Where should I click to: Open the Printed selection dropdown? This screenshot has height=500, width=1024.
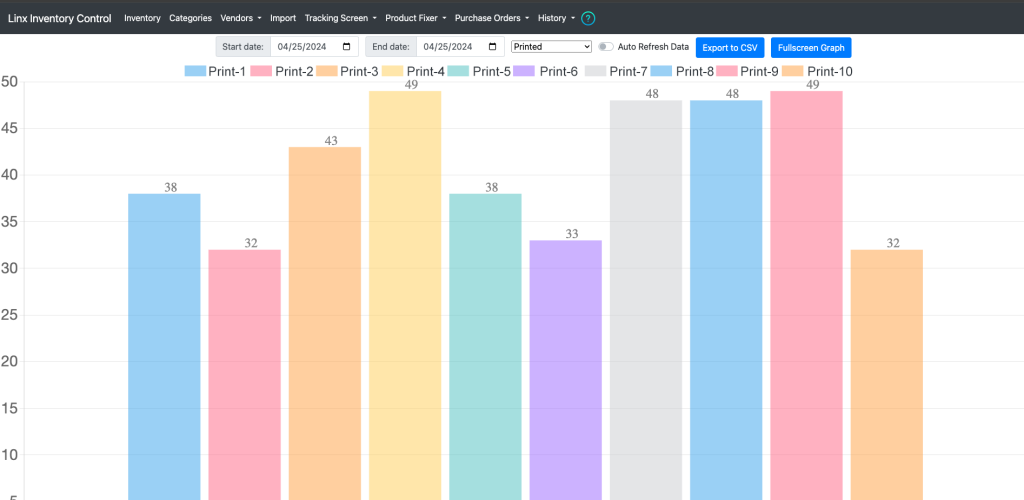[551, 47]
